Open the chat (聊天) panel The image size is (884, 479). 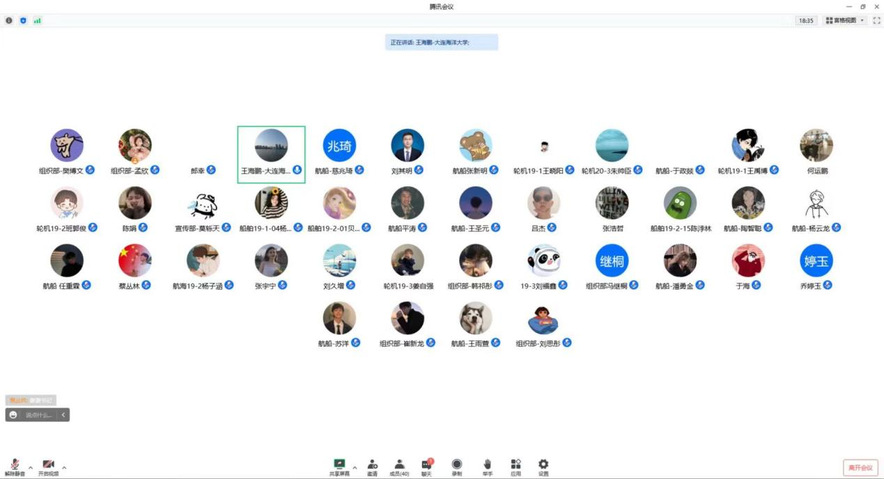click(427, 466)
